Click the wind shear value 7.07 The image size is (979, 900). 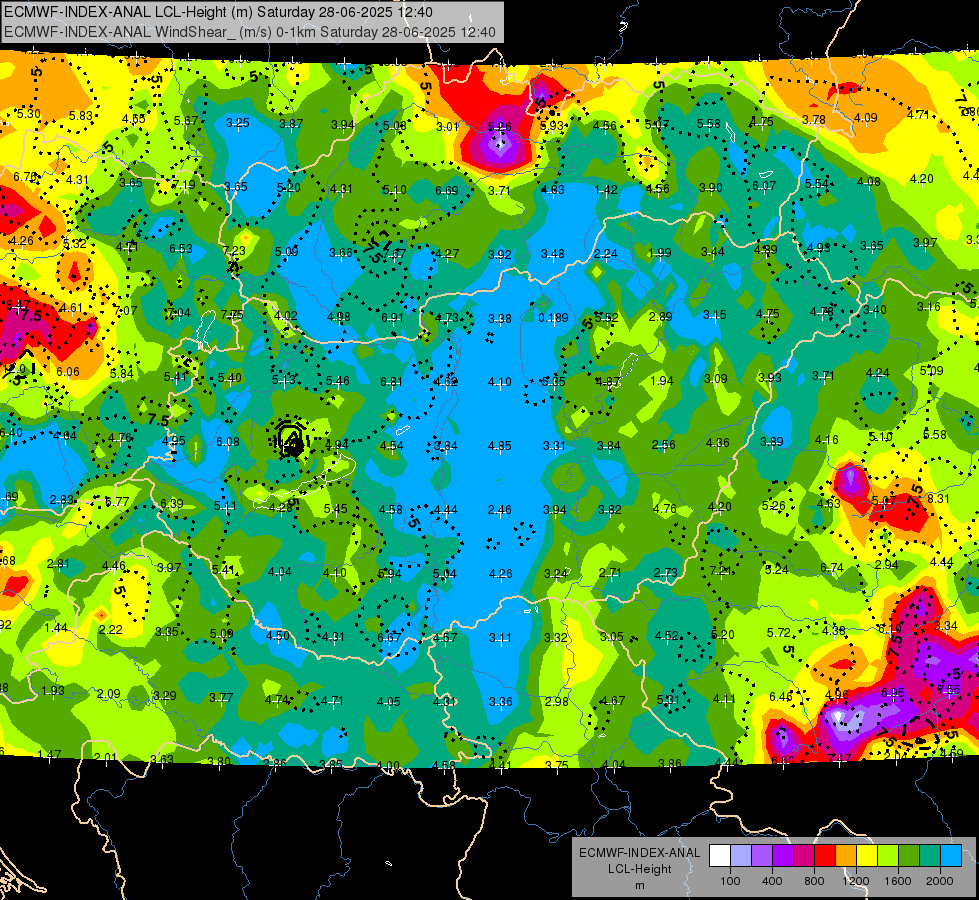coord(125,310)
